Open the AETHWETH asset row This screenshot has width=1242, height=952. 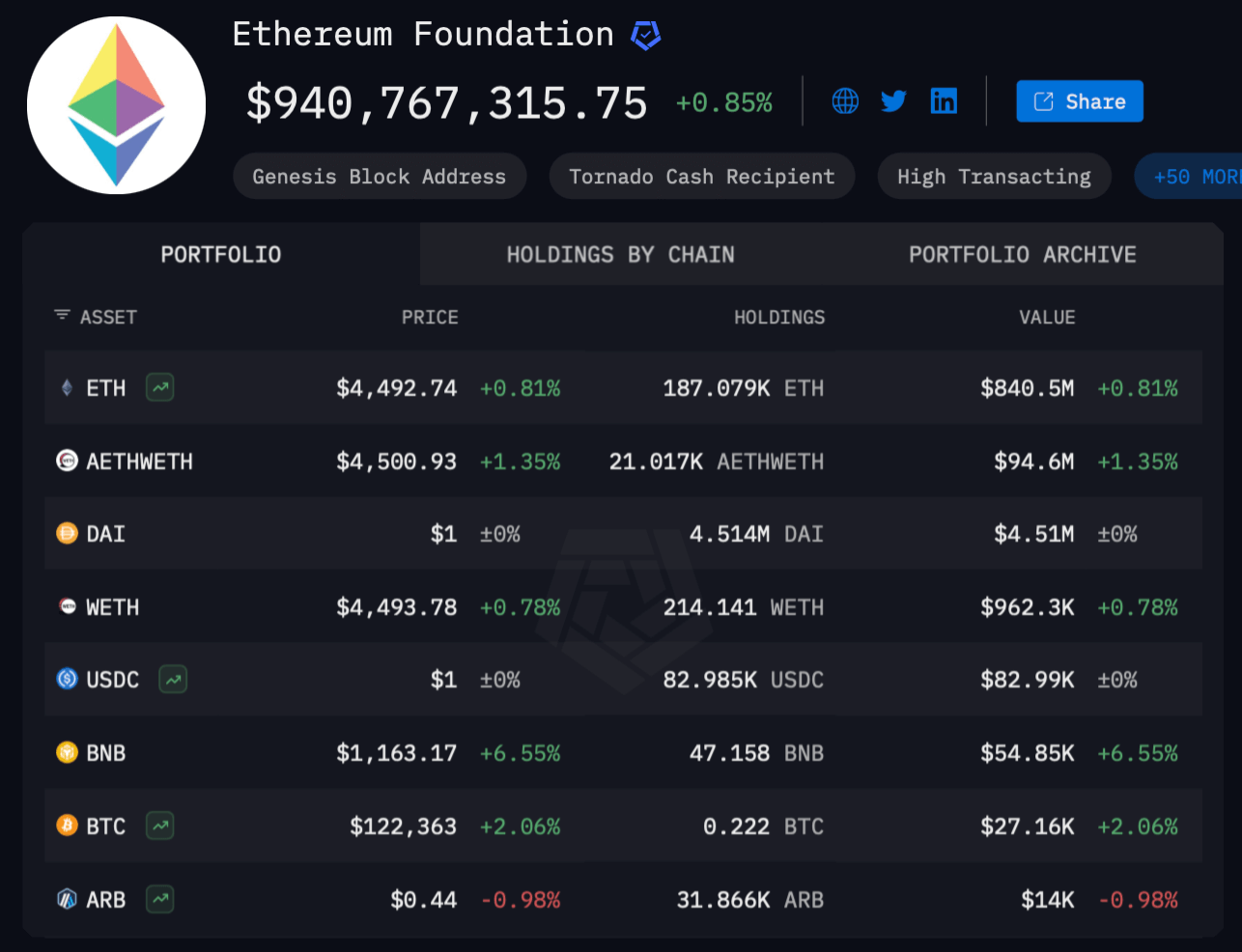point(139,462)
